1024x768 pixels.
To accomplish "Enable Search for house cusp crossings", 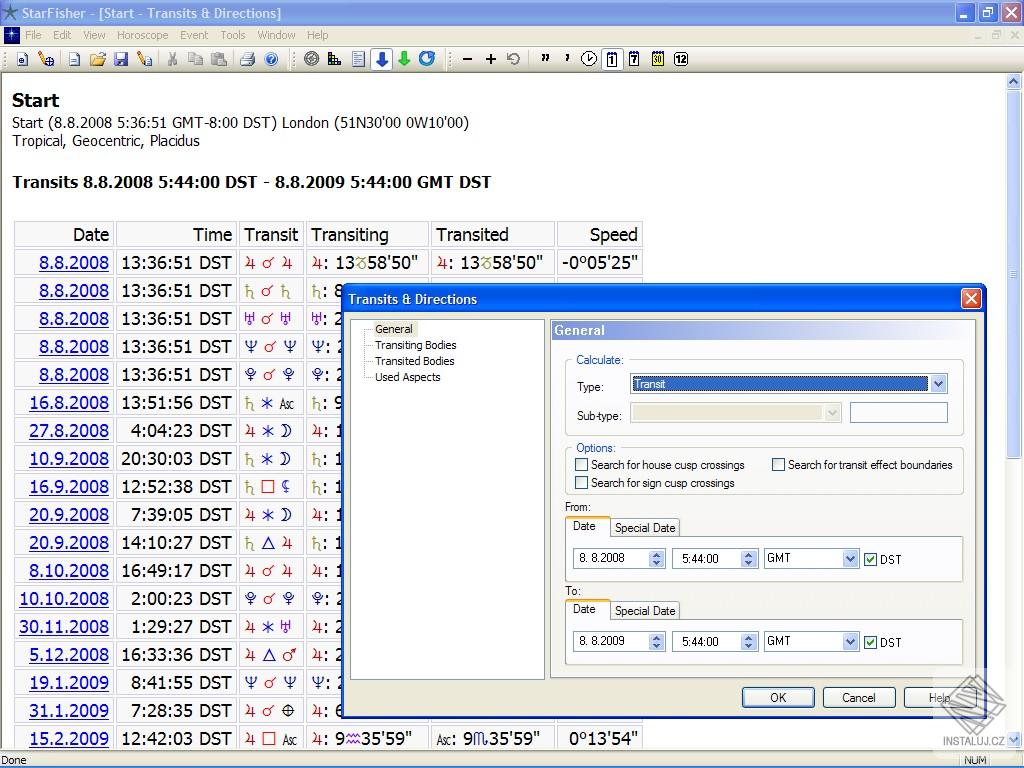I will coord(582,465).
